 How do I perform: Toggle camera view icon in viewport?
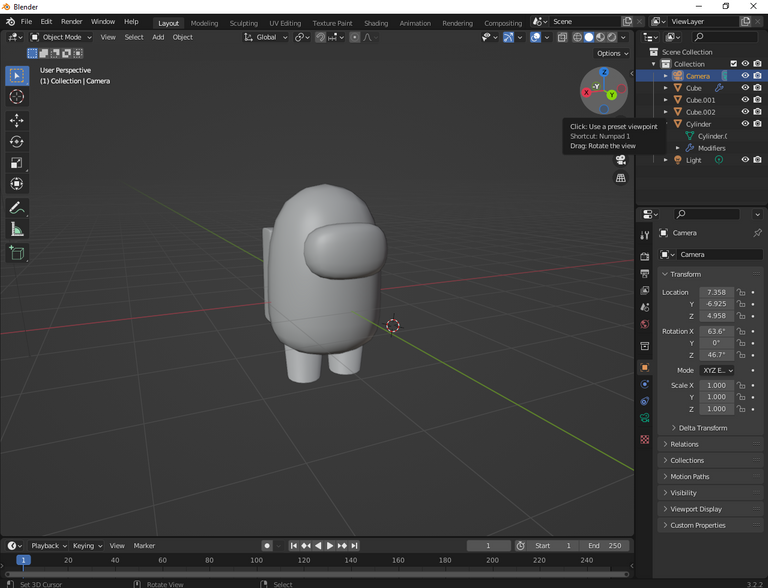tap(621, 160)
